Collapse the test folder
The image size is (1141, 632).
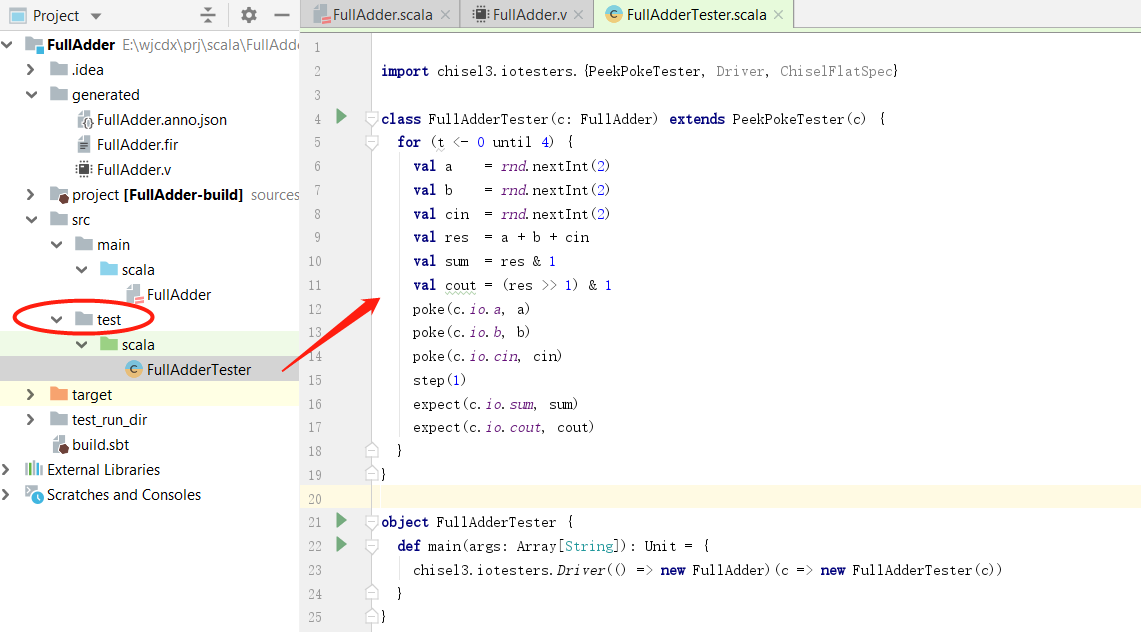57,319
